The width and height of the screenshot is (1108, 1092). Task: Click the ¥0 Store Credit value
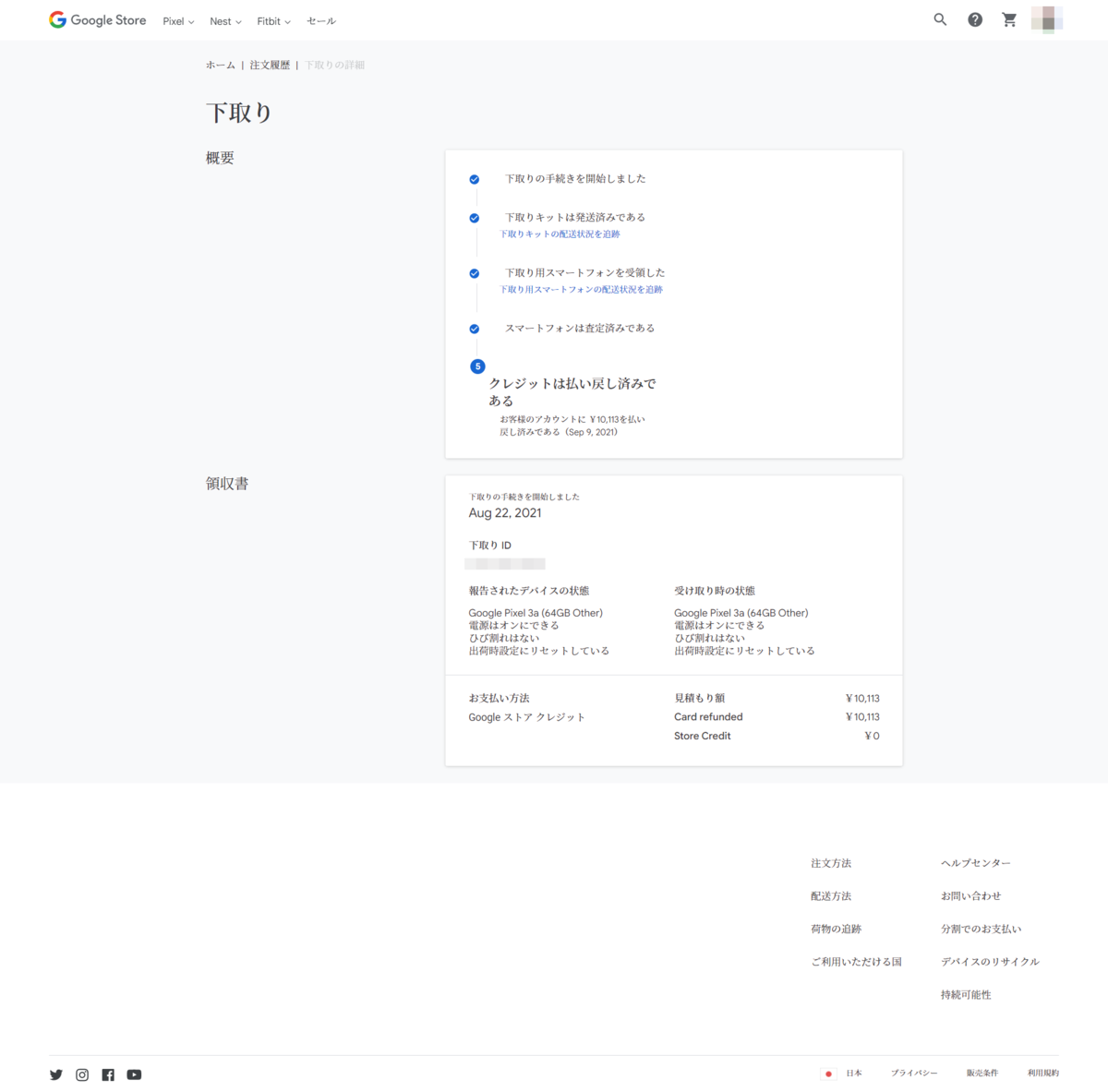point(872,737)
